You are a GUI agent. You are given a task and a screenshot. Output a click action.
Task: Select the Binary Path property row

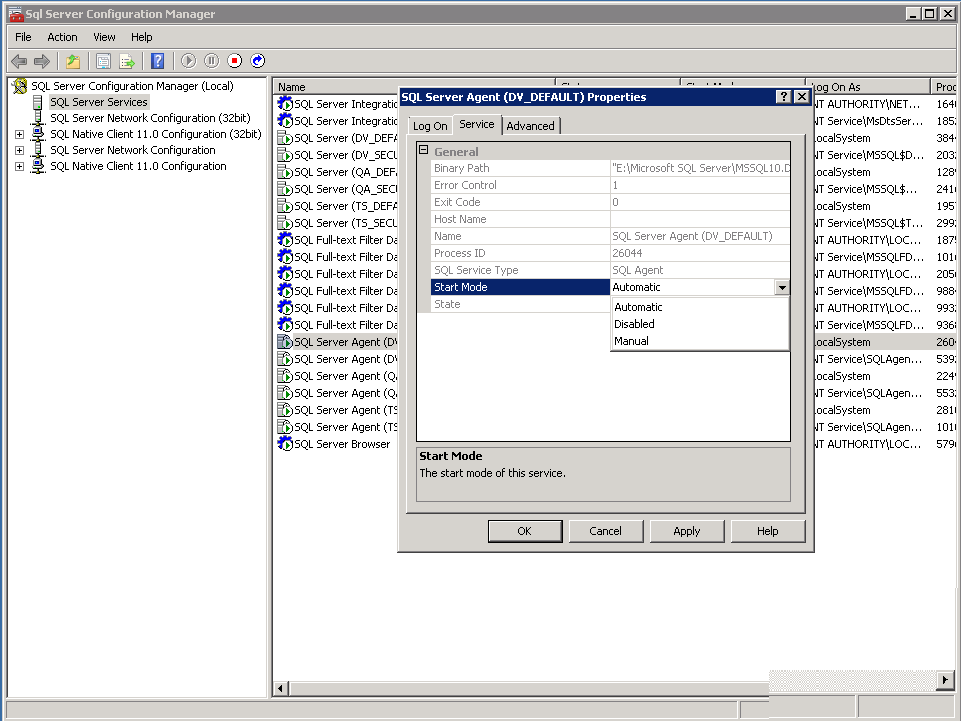coord(610,168)
